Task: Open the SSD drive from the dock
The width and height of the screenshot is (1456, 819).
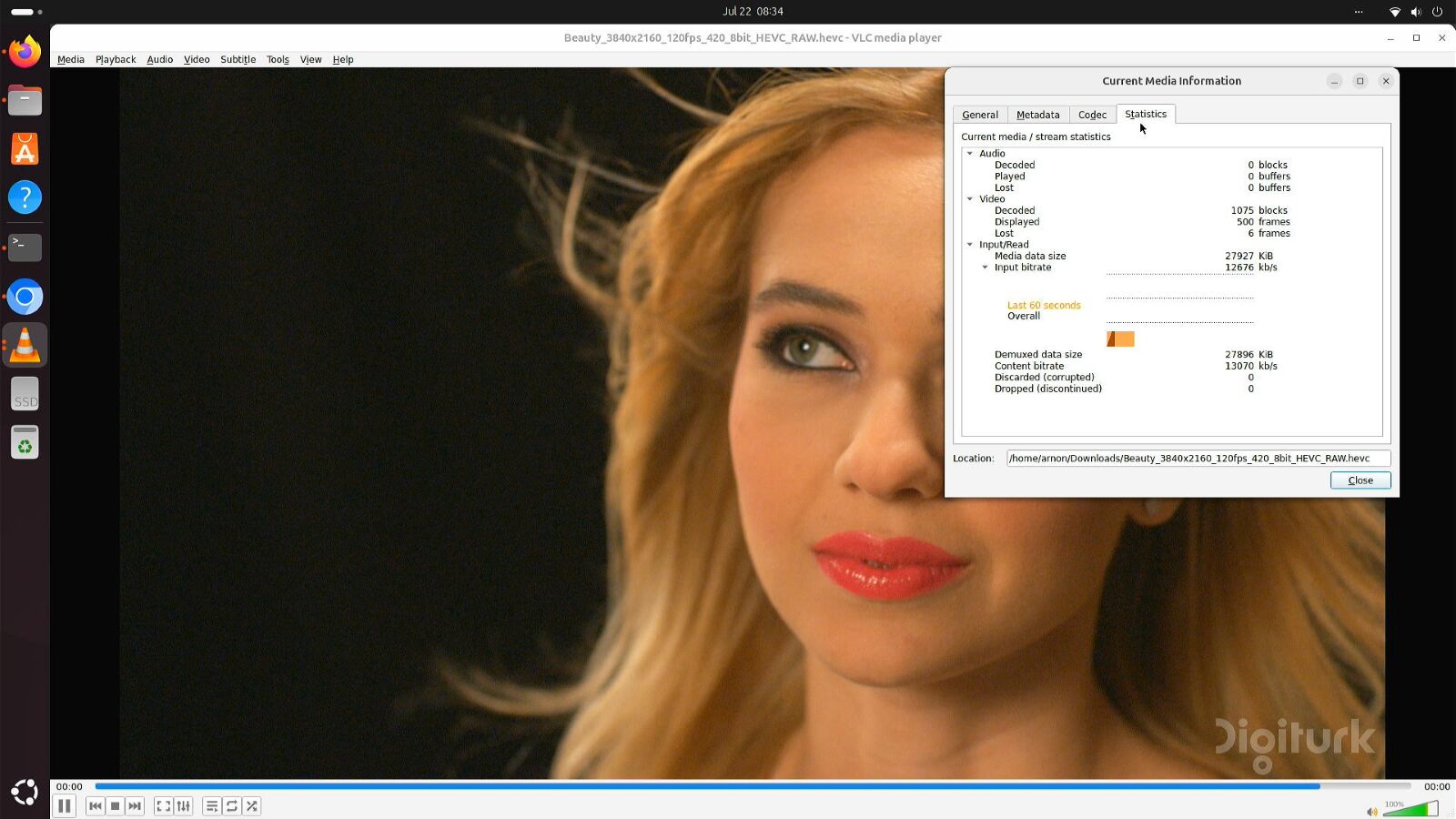Action: (x=25, y=394)
